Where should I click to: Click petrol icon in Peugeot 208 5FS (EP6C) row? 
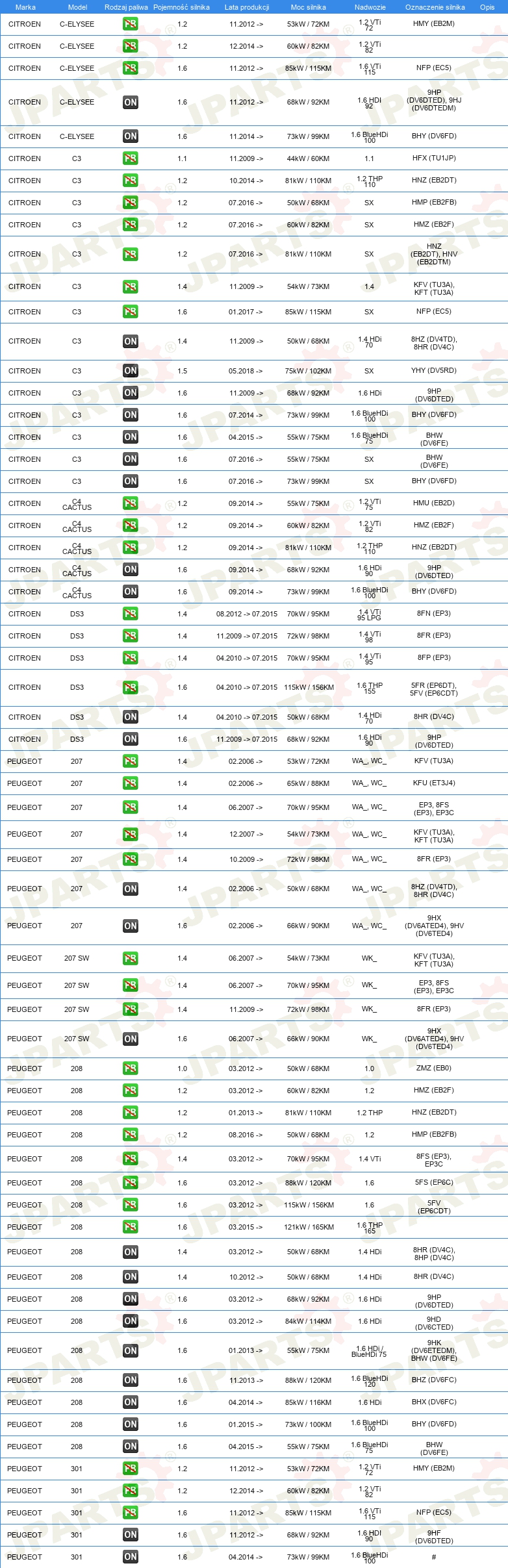(x=131, y=1183)
